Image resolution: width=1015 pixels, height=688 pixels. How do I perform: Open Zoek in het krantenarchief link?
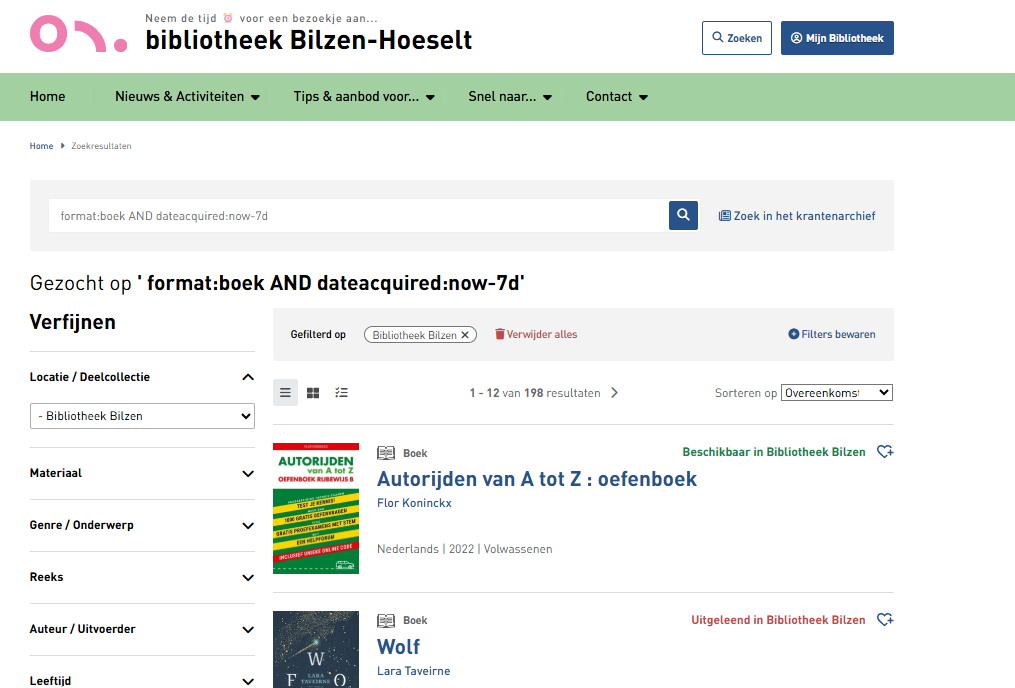tap(797, 215)
